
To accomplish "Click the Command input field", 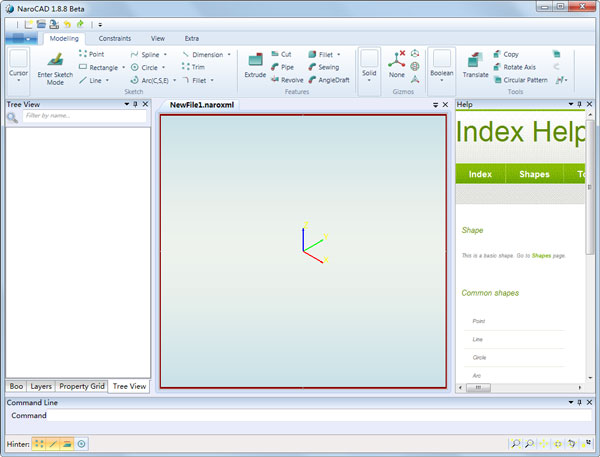I will 319,415.
